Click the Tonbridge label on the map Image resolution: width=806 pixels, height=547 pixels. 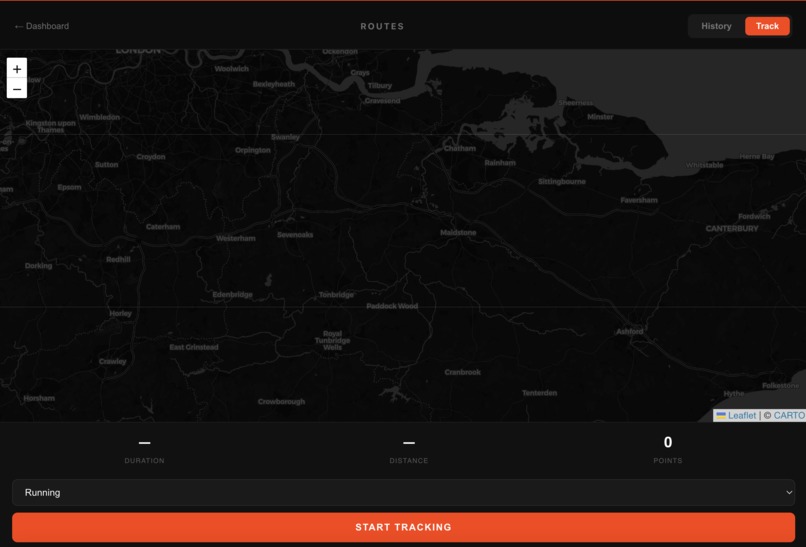[336, 295]
